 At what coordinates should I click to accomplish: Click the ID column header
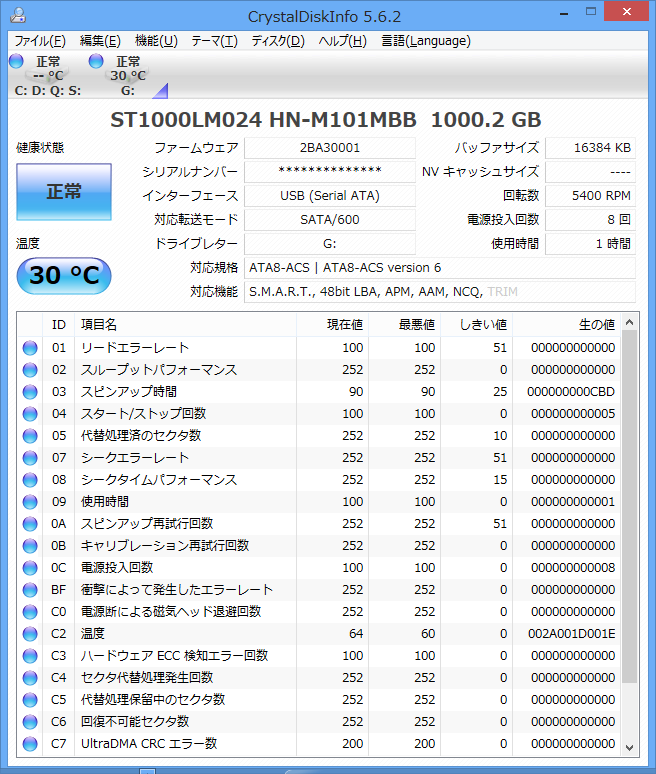(x=58, y=324)
